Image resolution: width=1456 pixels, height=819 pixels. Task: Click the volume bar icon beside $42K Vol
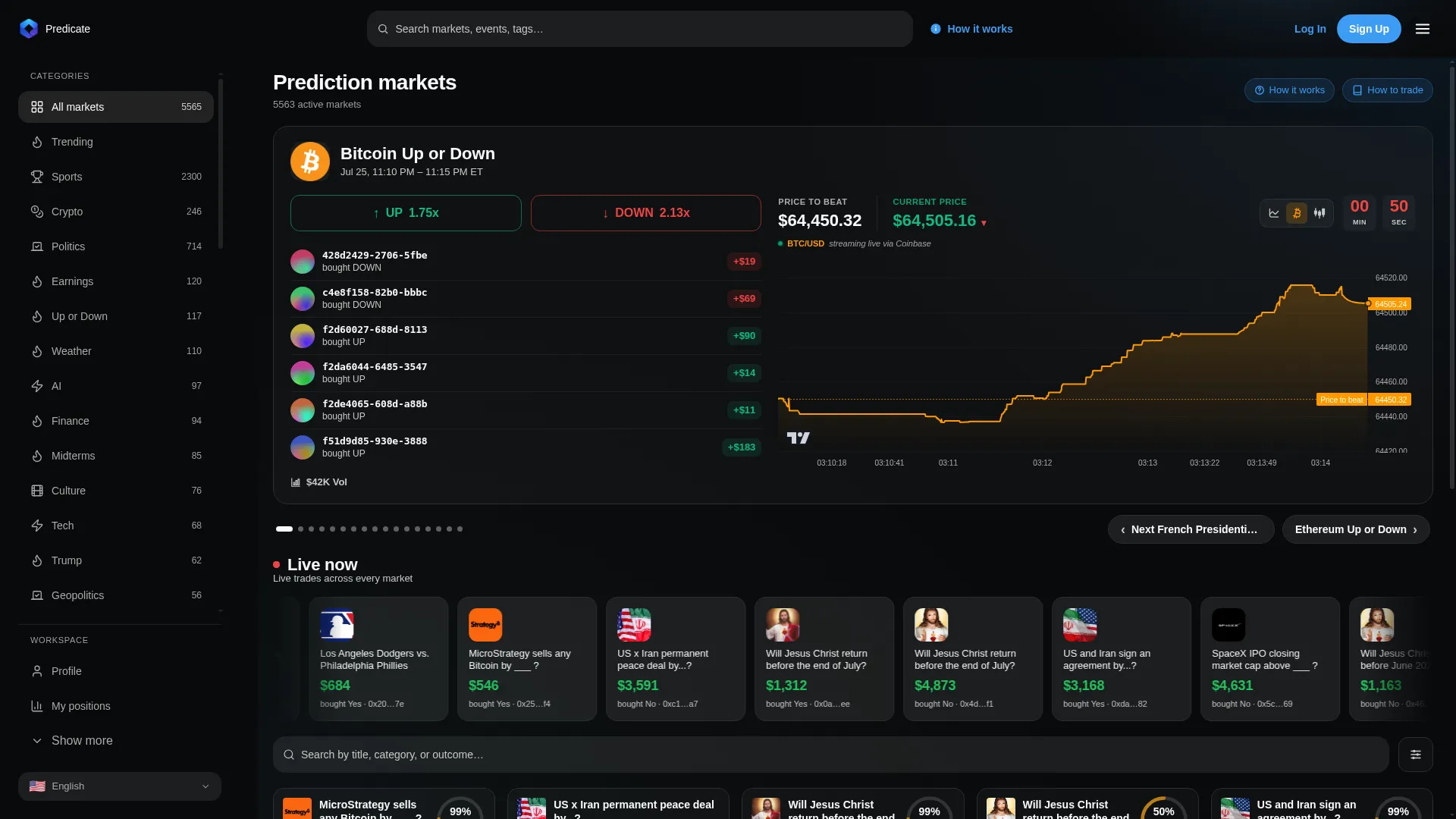coord(296,482)
